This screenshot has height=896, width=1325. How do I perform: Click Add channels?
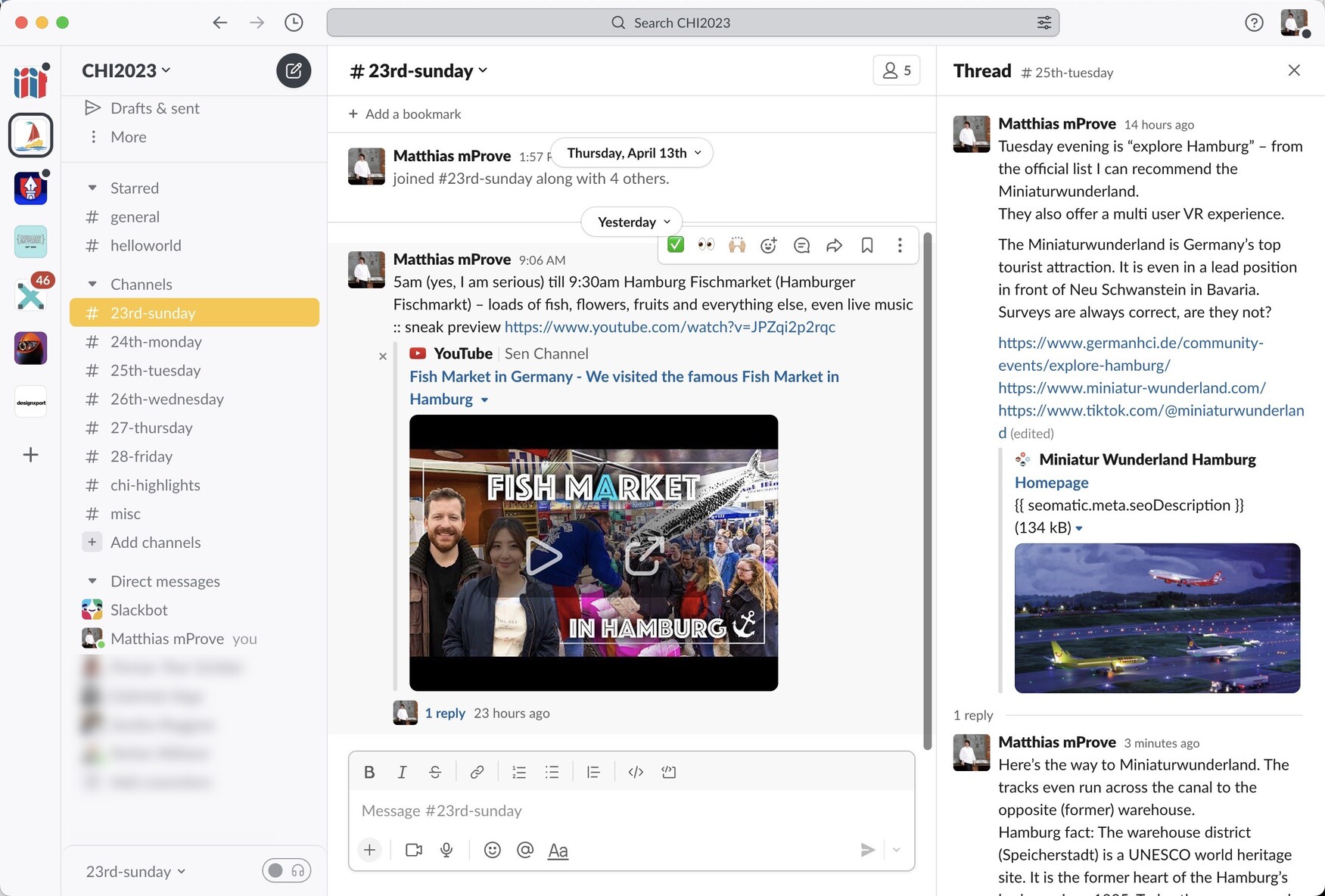194,543
